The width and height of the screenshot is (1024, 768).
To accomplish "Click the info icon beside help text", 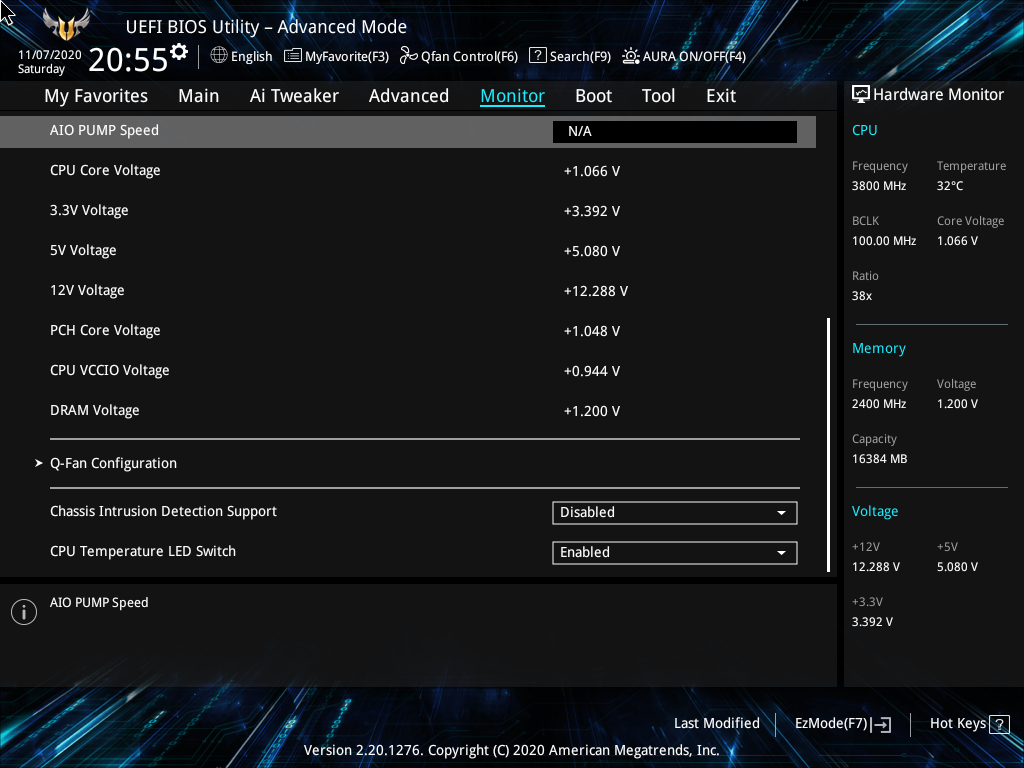I will (x=24, y=612).
